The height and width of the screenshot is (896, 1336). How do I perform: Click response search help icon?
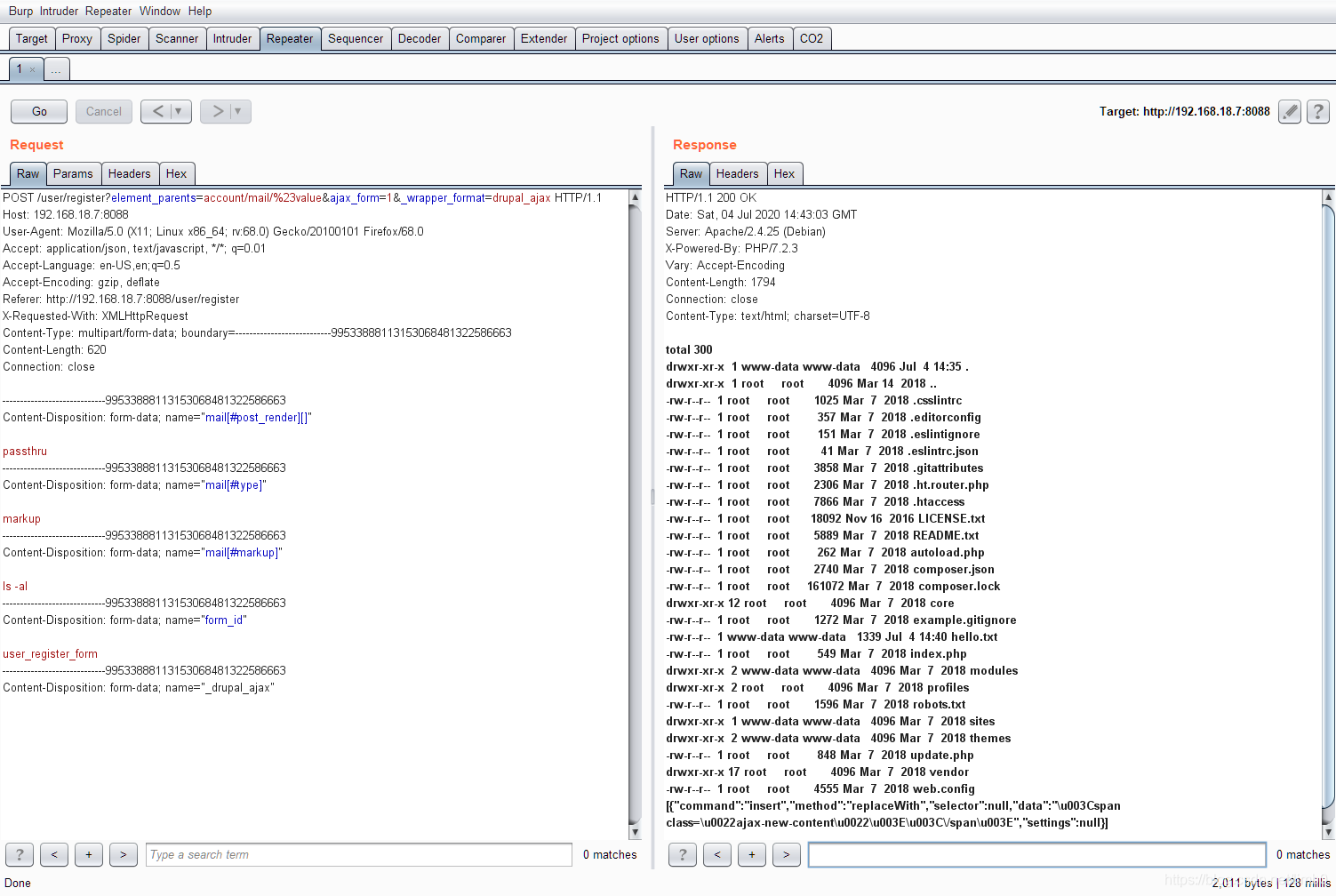point(683,854)
